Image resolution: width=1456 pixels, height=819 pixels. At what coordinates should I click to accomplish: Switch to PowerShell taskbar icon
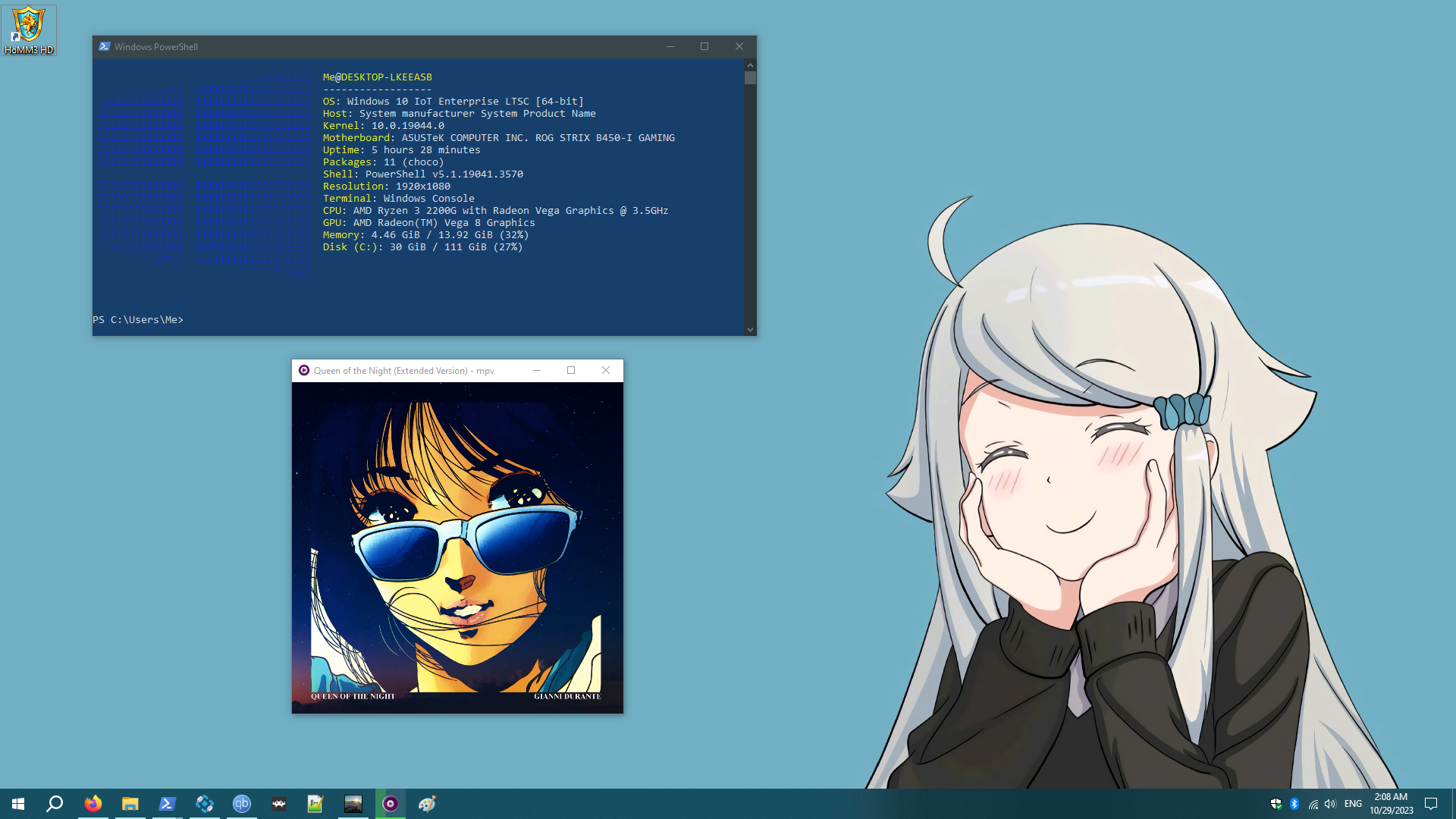coord(168,804)
